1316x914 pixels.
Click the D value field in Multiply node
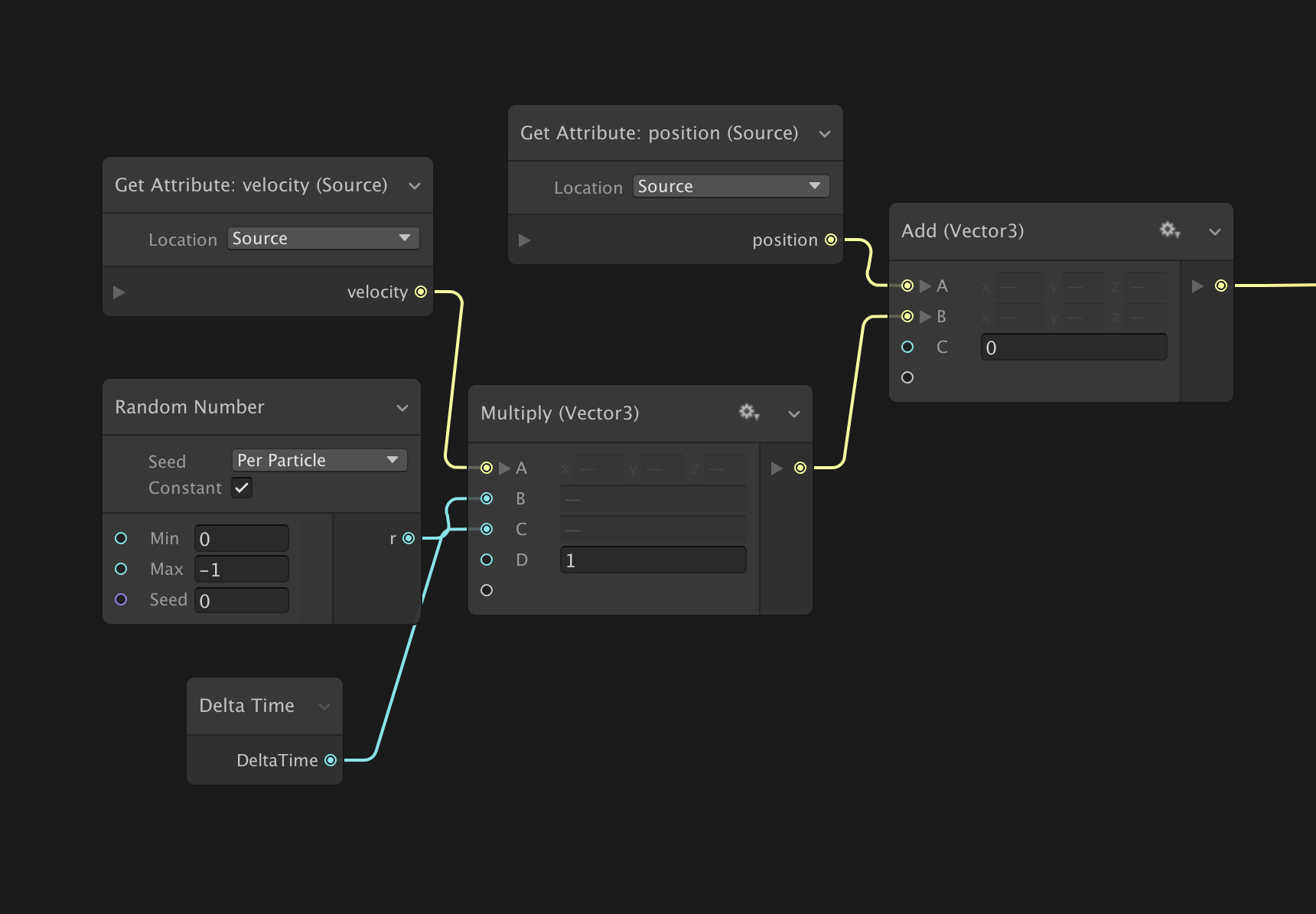coord(653,560)
